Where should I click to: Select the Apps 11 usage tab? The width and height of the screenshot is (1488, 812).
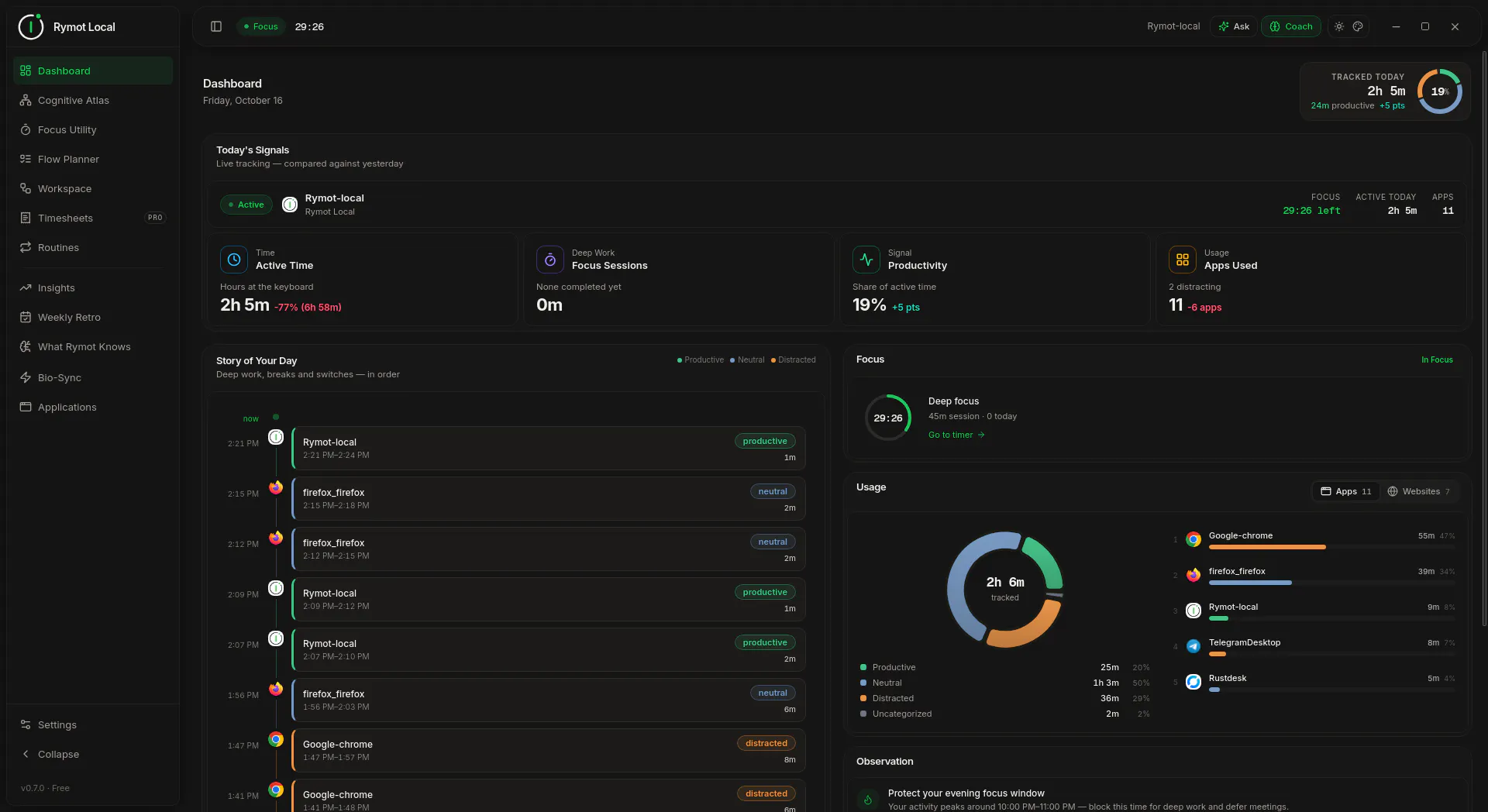pyautogui.click(x=1346, y=491)
